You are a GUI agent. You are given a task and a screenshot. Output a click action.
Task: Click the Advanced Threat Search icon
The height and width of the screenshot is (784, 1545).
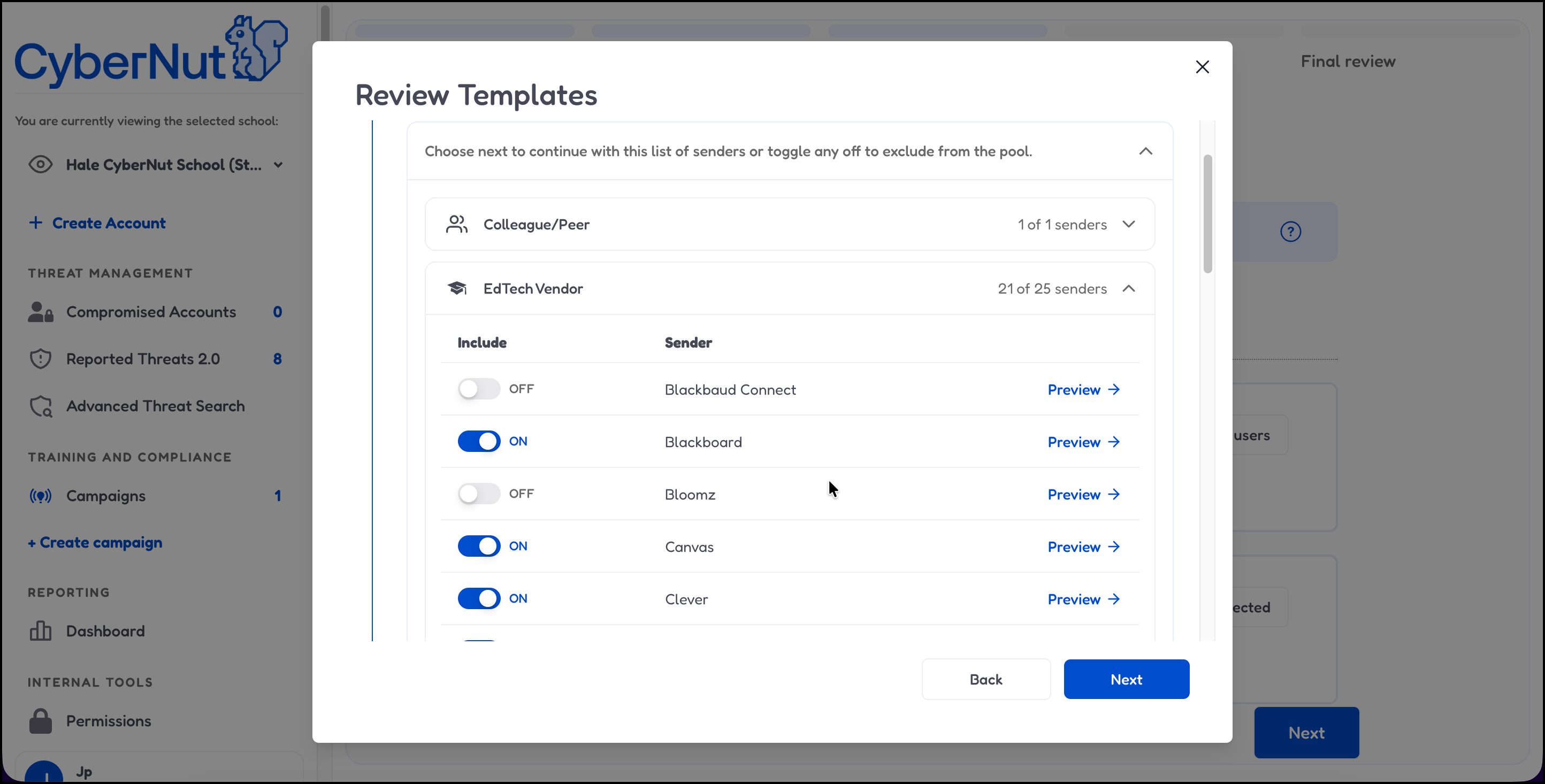click(41, 406)
